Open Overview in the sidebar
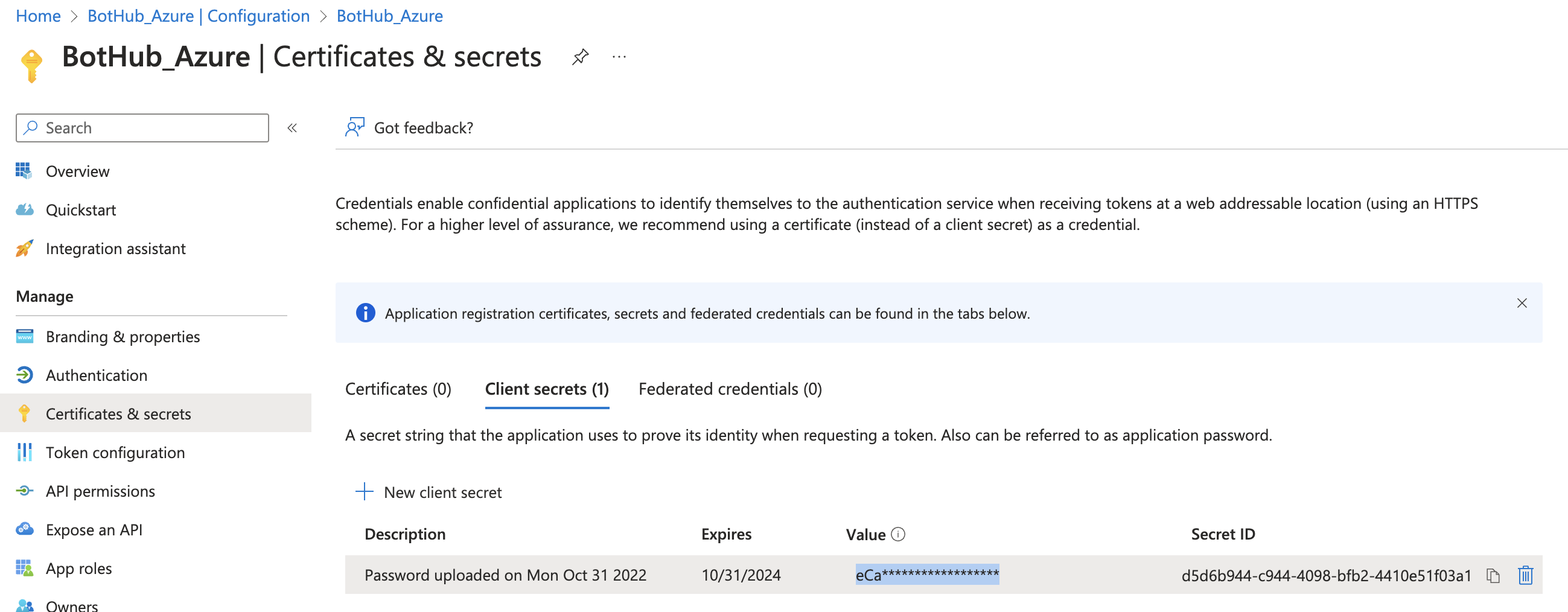Viewport: 1568px width, 612px height. pos(77,172)
